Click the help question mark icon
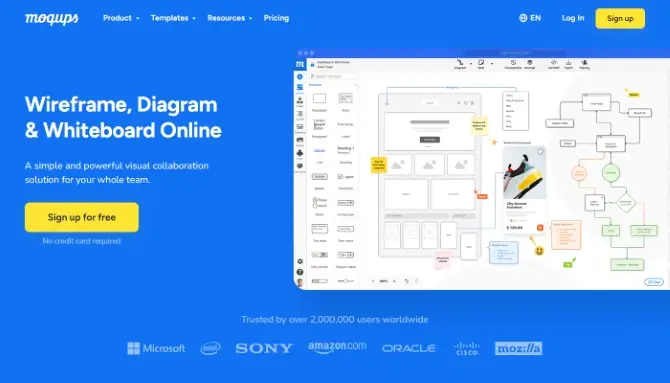The image size is (670, 383). pos(300,272)
